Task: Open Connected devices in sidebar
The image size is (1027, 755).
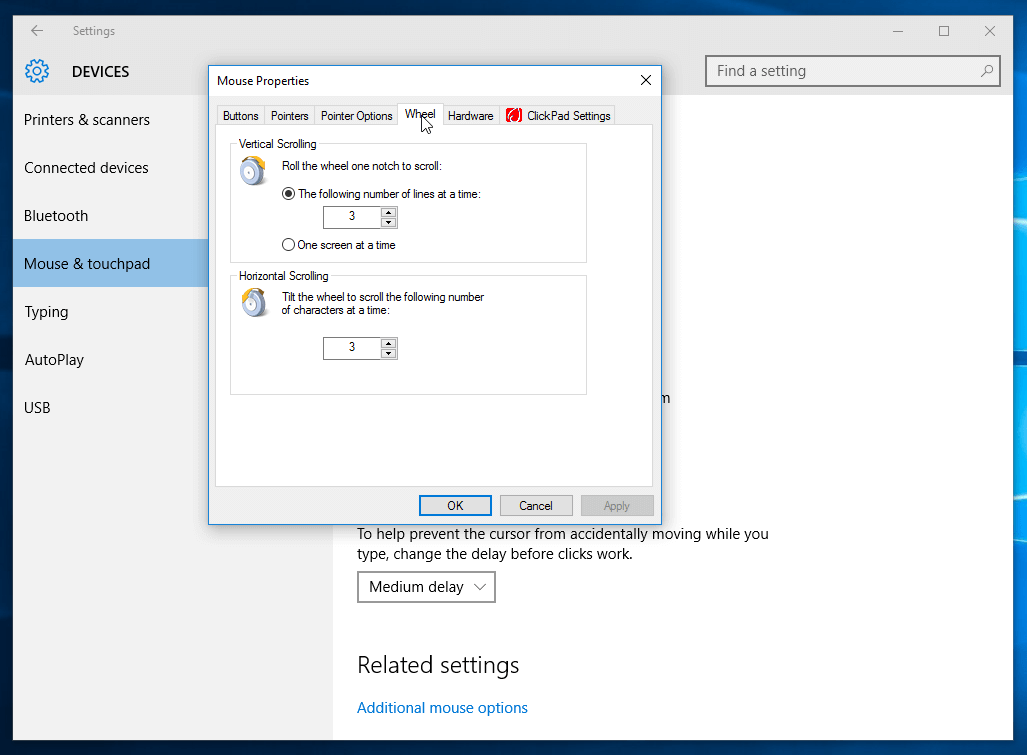Action: pyautogui.click(x=111, y=168)
